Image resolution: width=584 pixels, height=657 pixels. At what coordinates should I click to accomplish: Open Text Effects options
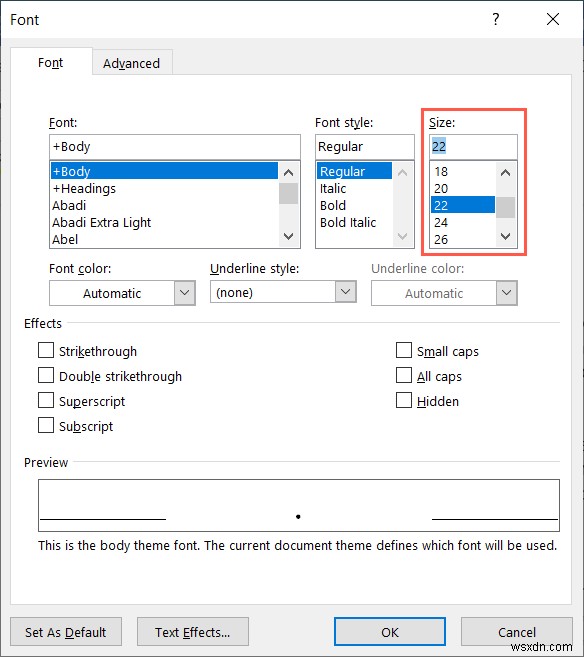pos(193,632)
